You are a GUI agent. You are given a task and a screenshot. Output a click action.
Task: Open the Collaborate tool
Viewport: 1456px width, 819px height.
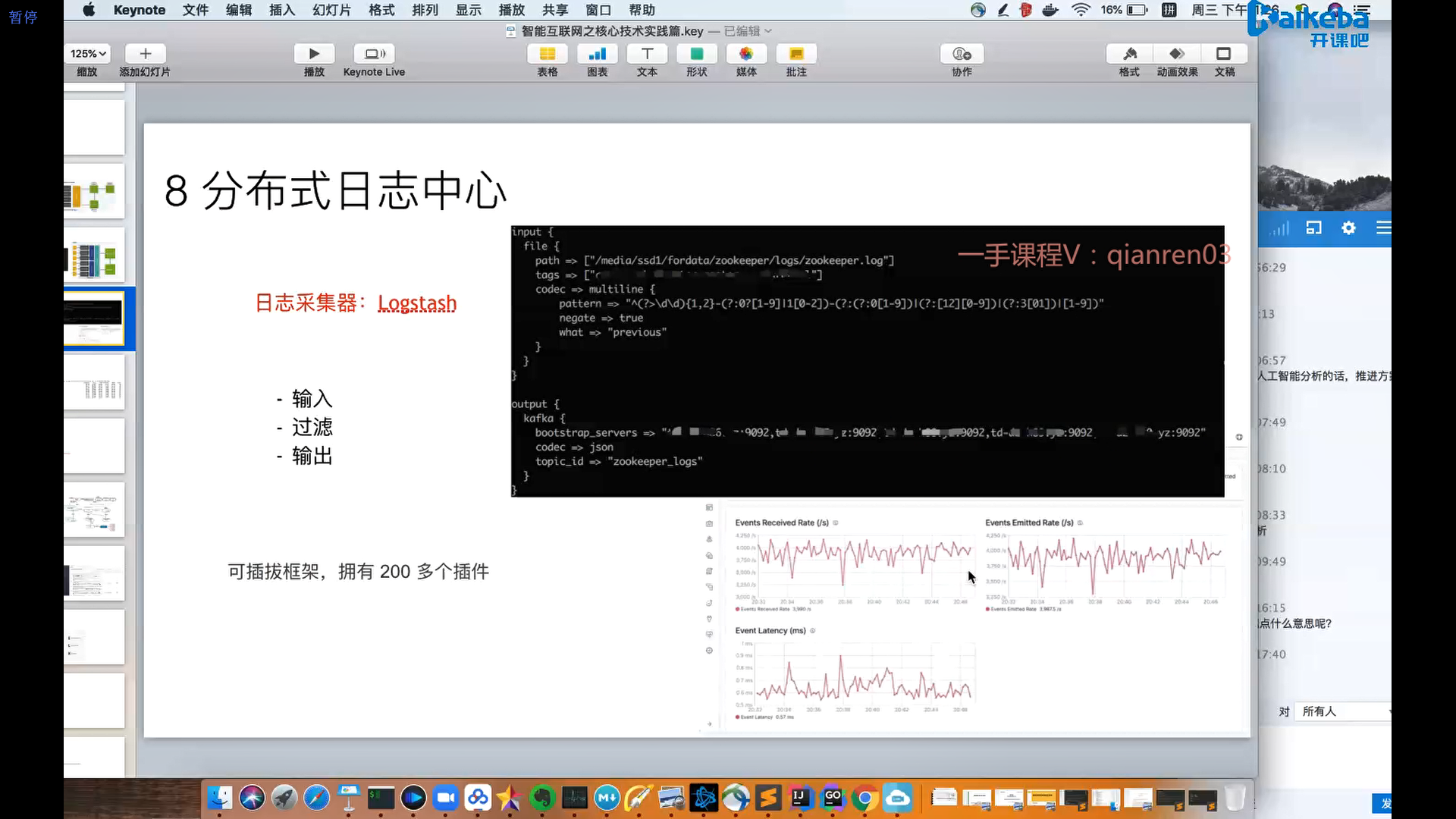(962, 54)
